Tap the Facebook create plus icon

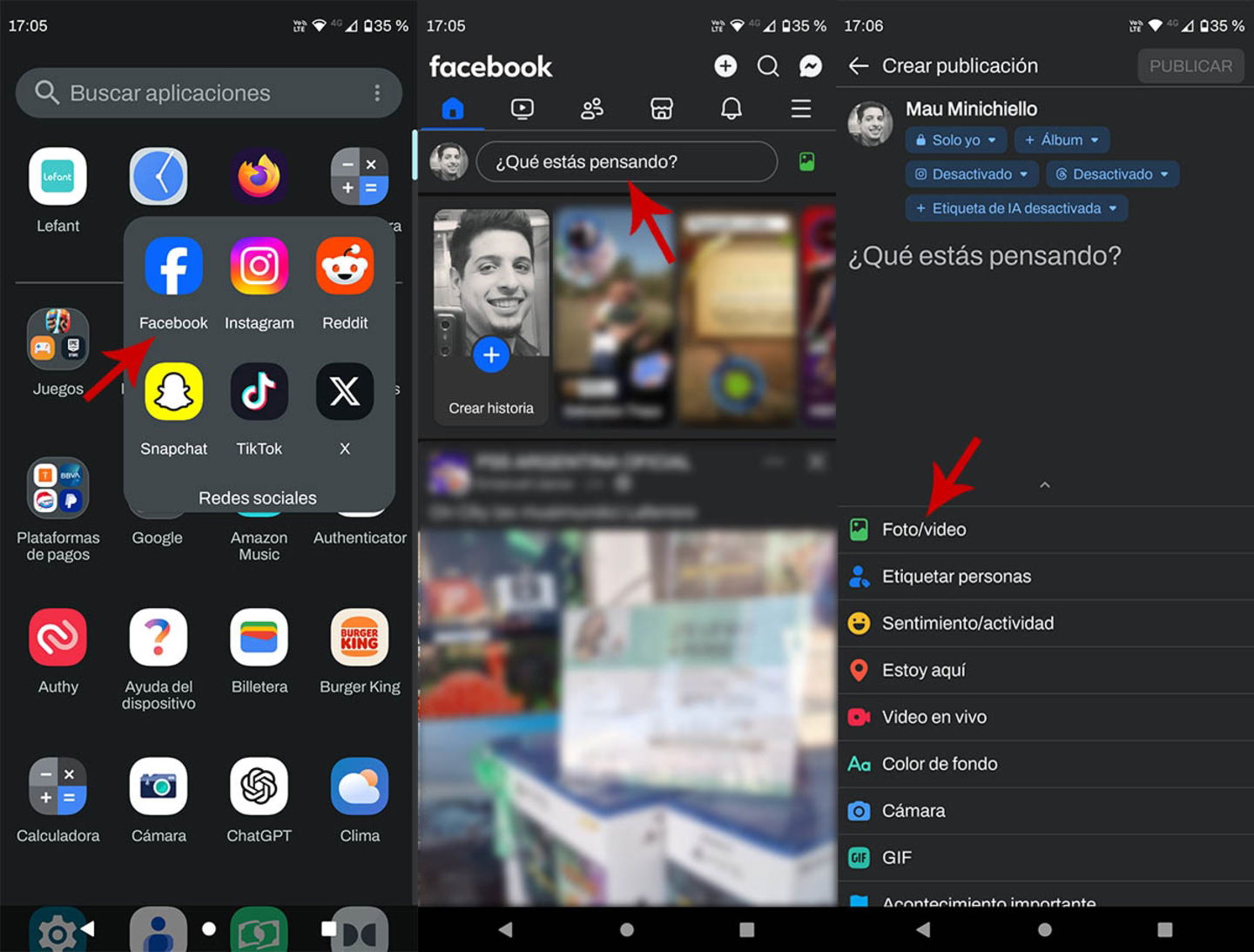(725, 66)
